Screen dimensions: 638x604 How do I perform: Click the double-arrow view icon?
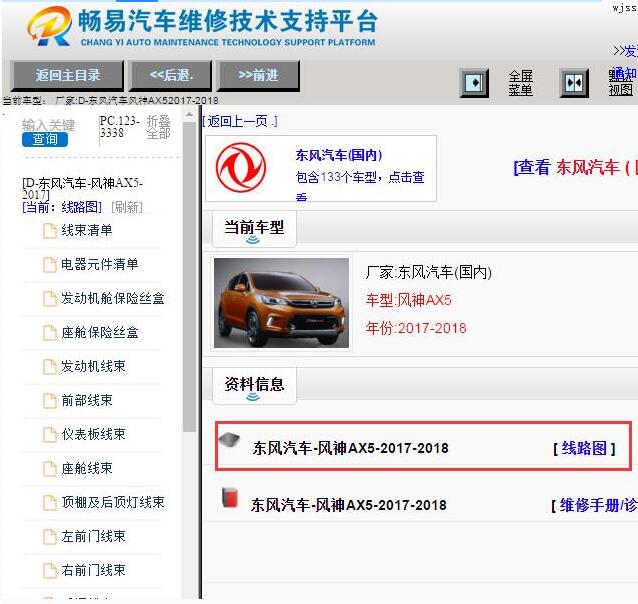point(574,83)
